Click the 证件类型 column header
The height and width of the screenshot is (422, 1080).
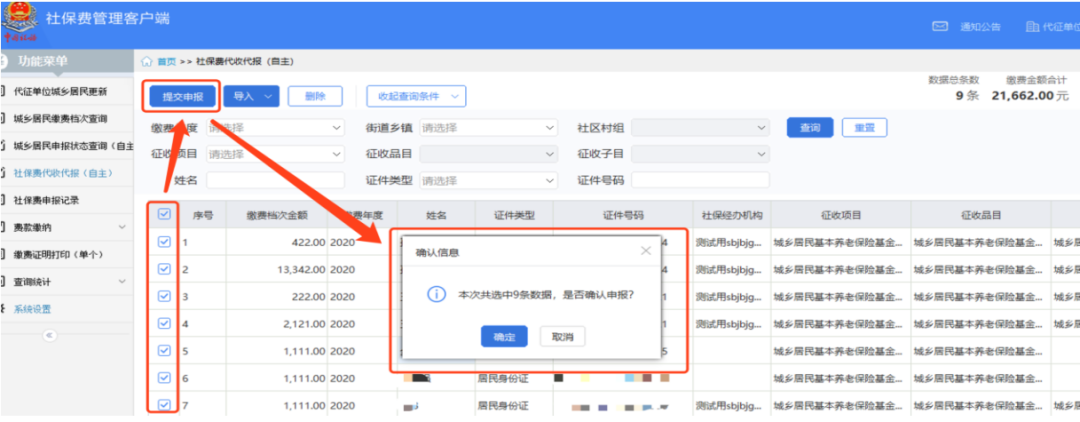pos(514,215)
